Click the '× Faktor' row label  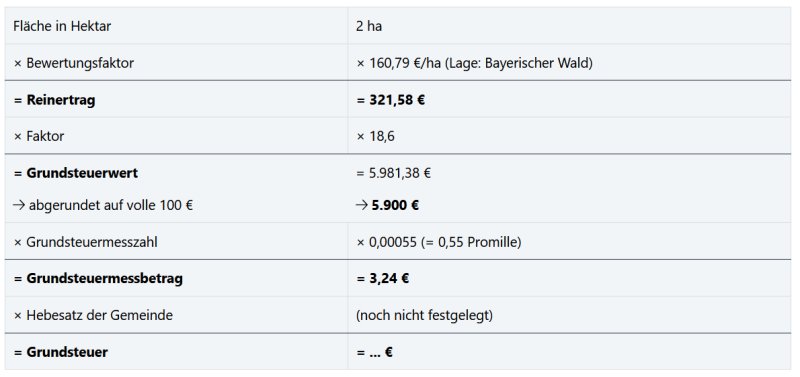coord(39,136)
